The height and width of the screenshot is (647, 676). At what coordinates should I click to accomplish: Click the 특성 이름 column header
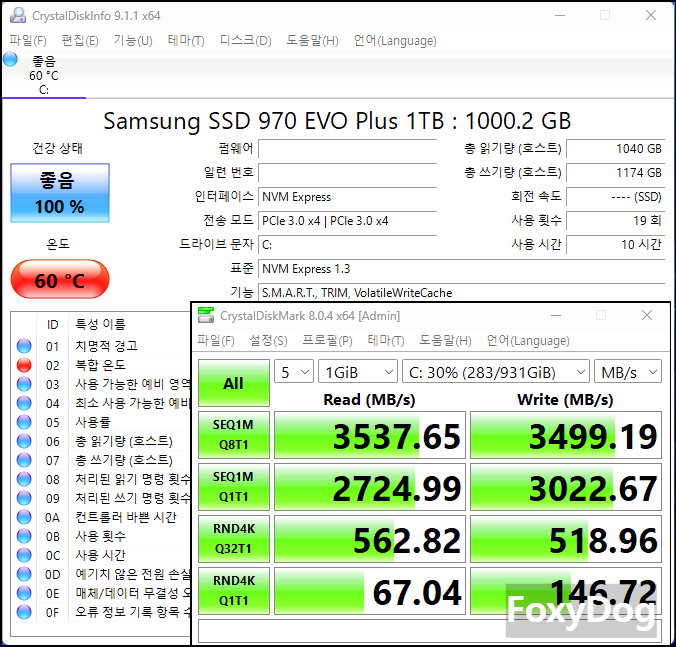pos(100,324)
